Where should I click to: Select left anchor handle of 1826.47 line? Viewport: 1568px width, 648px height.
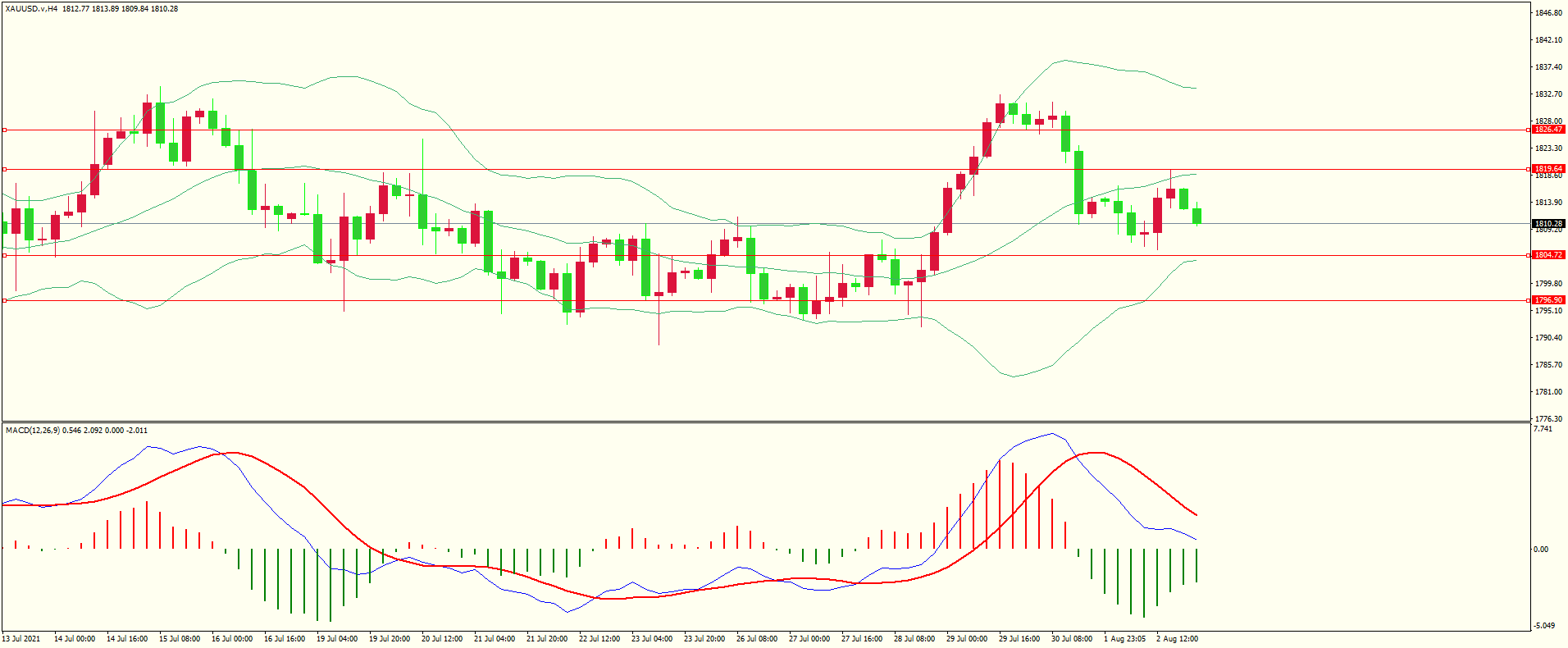click(4, 130)
